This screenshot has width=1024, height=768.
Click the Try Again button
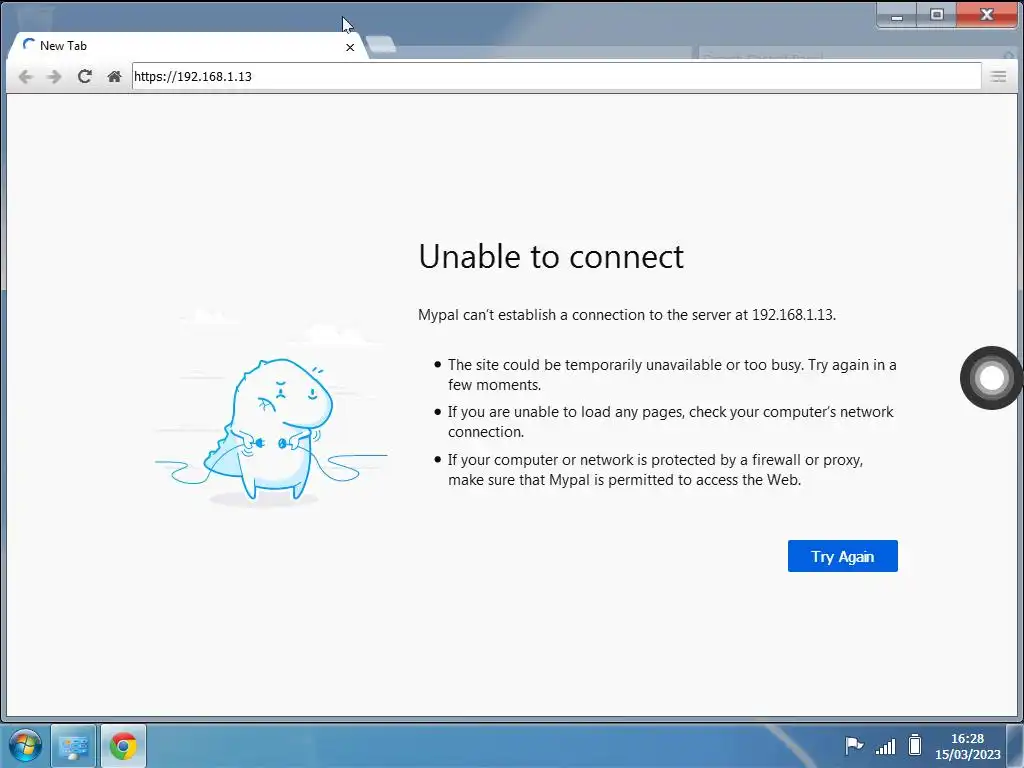842,556
